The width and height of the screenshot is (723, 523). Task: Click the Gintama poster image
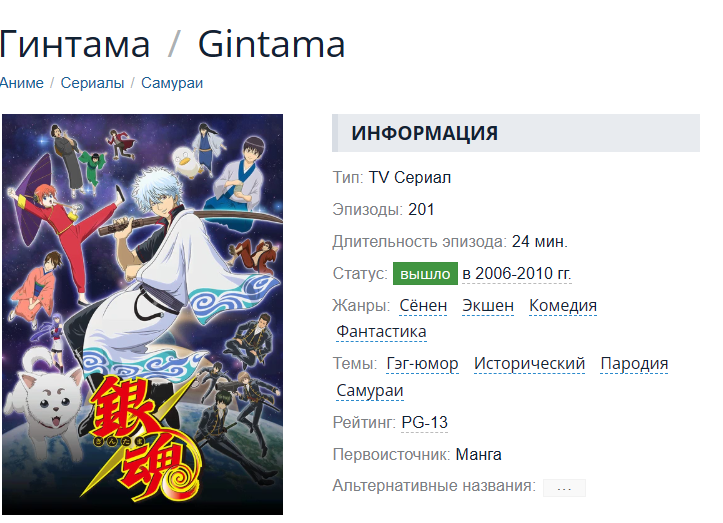[142, 315]
